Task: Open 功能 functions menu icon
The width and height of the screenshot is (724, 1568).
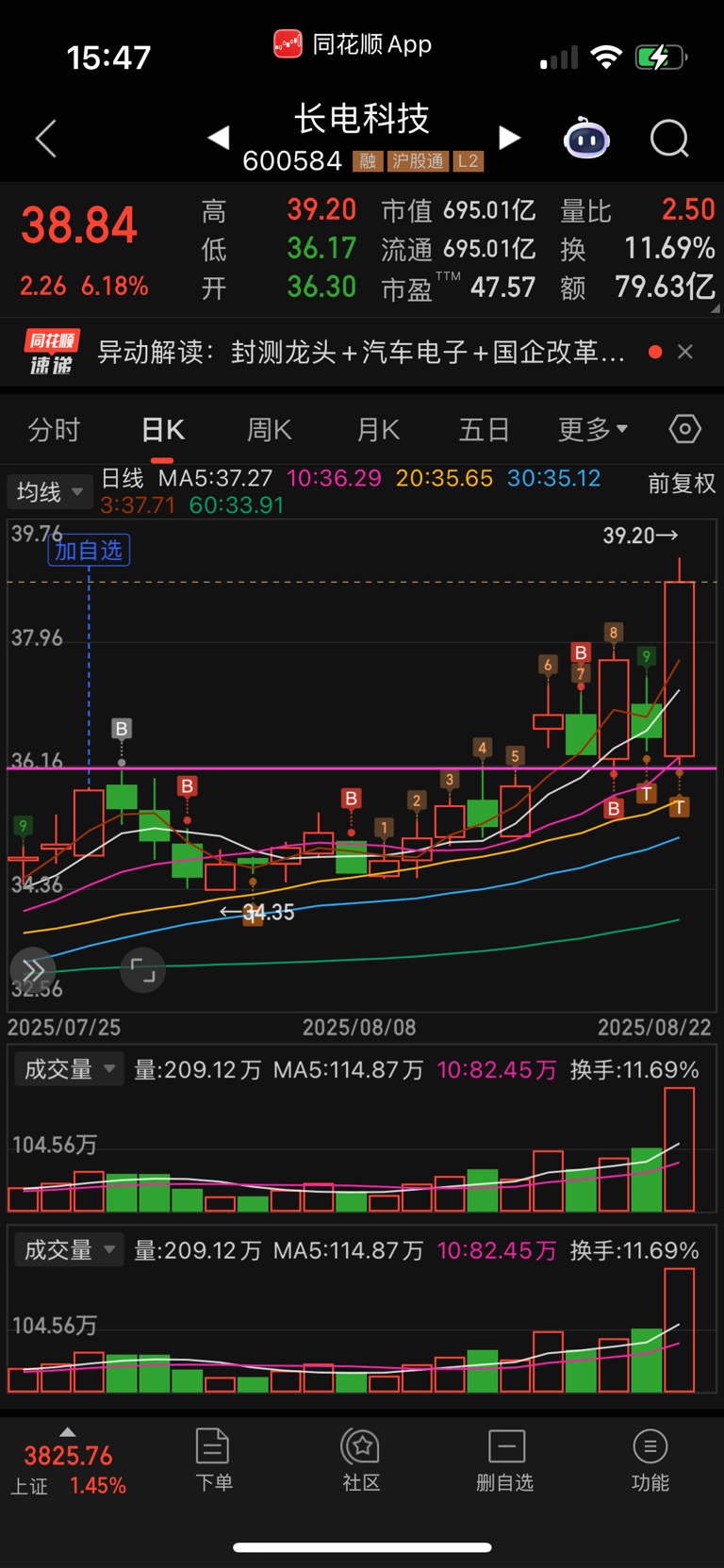Action: pos(650,1460)
